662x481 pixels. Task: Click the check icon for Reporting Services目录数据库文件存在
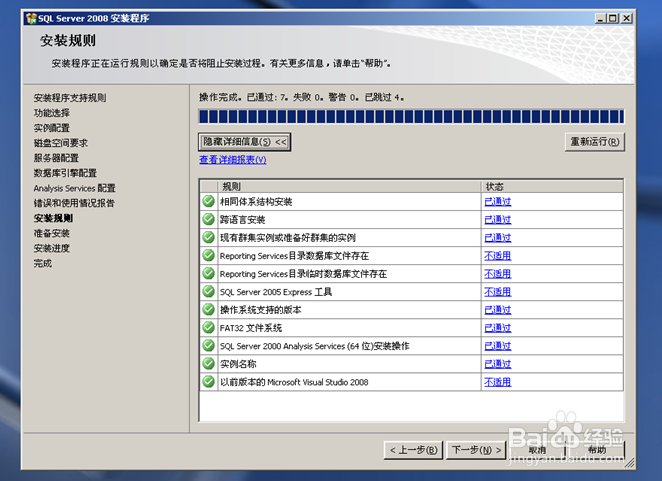coord(208,255)
